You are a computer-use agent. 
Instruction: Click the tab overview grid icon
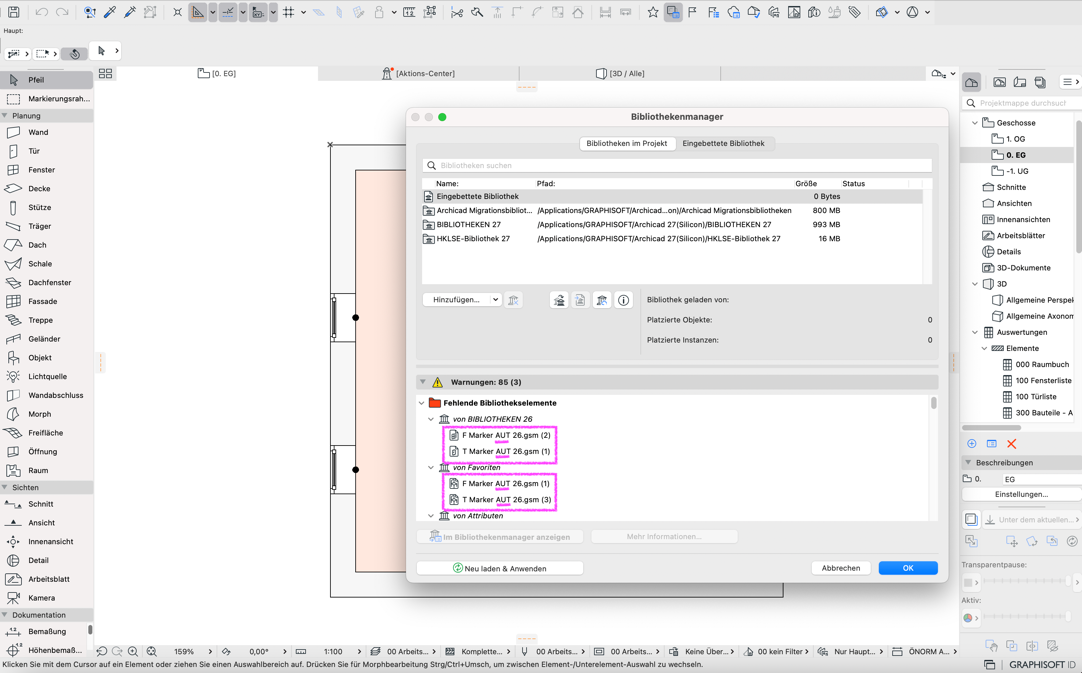click(x=106, y=73)
